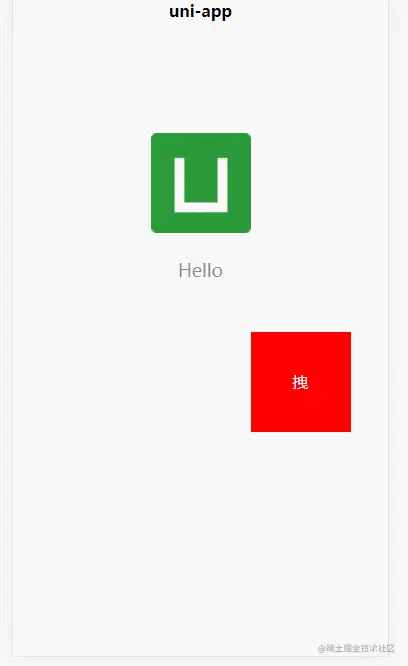Tap the left white bar of the U glyph
Image resolution: width=408 pixels, height=666 pixels.
[x=179, y=185]
